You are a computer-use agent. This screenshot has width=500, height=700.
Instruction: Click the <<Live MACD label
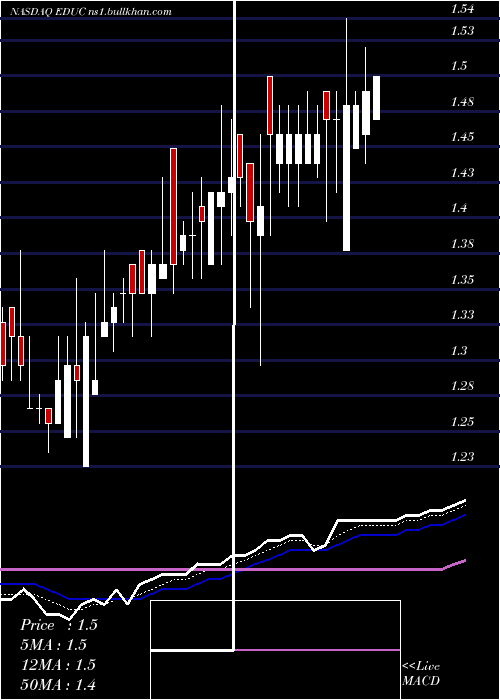421,673
